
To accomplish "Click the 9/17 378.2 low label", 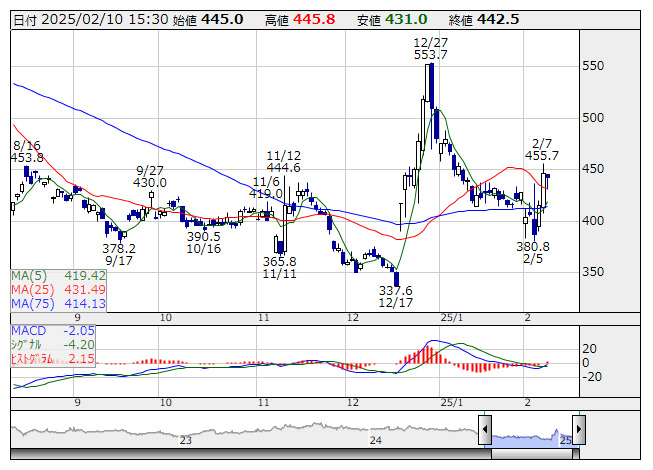I will (119, 255).
